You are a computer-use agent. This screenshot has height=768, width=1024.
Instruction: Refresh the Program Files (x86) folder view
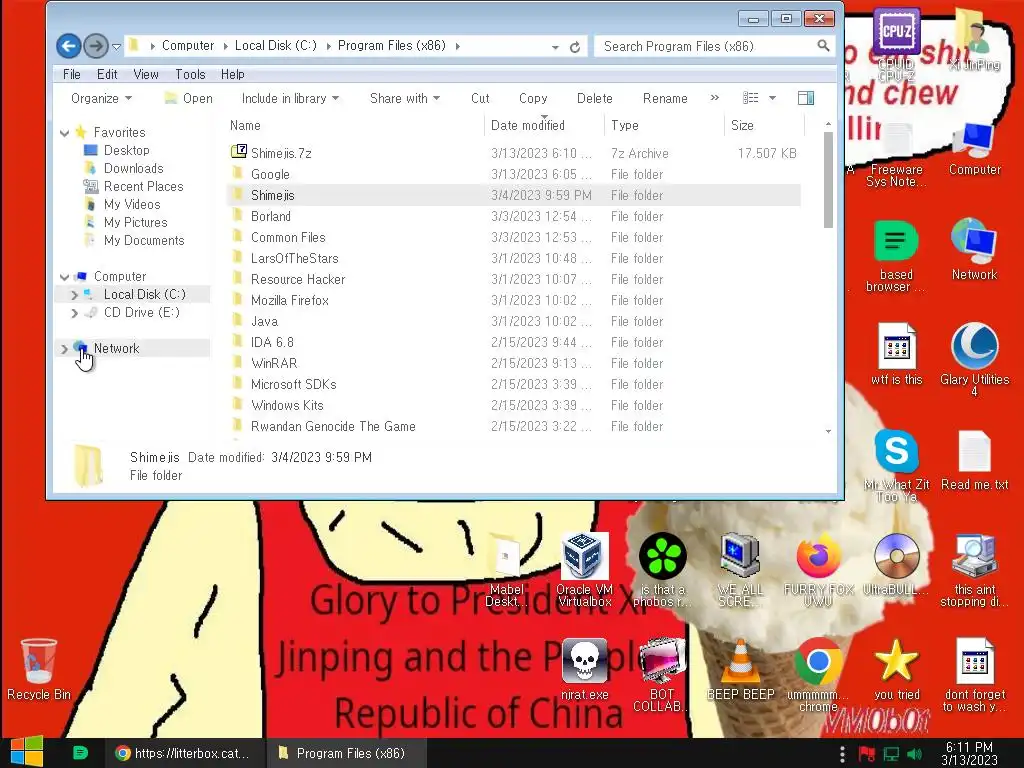tap(575, 46)
